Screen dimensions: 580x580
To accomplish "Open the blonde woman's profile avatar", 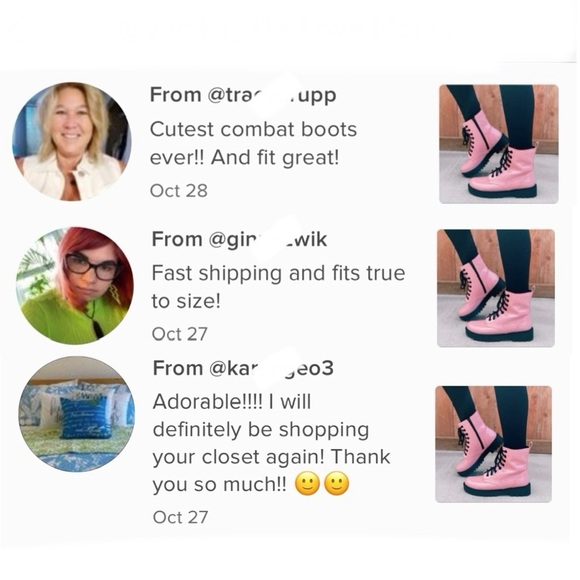I will (x=72, y=142).
